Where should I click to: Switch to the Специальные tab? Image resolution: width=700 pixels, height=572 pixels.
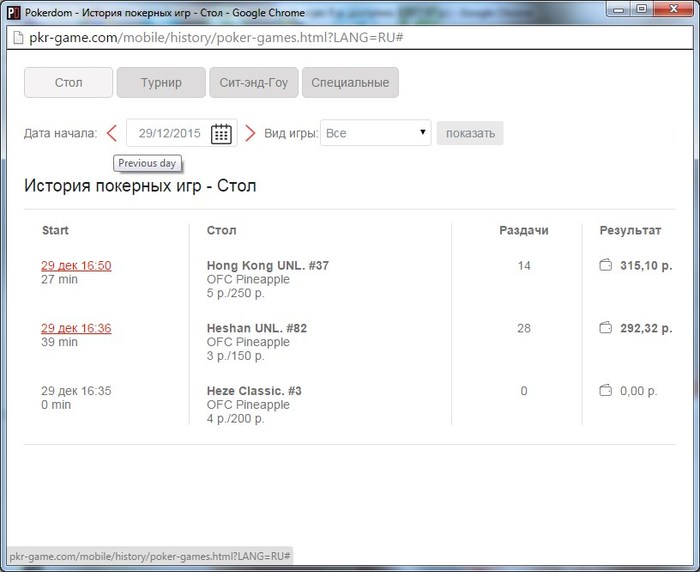[x=350, y=83]
